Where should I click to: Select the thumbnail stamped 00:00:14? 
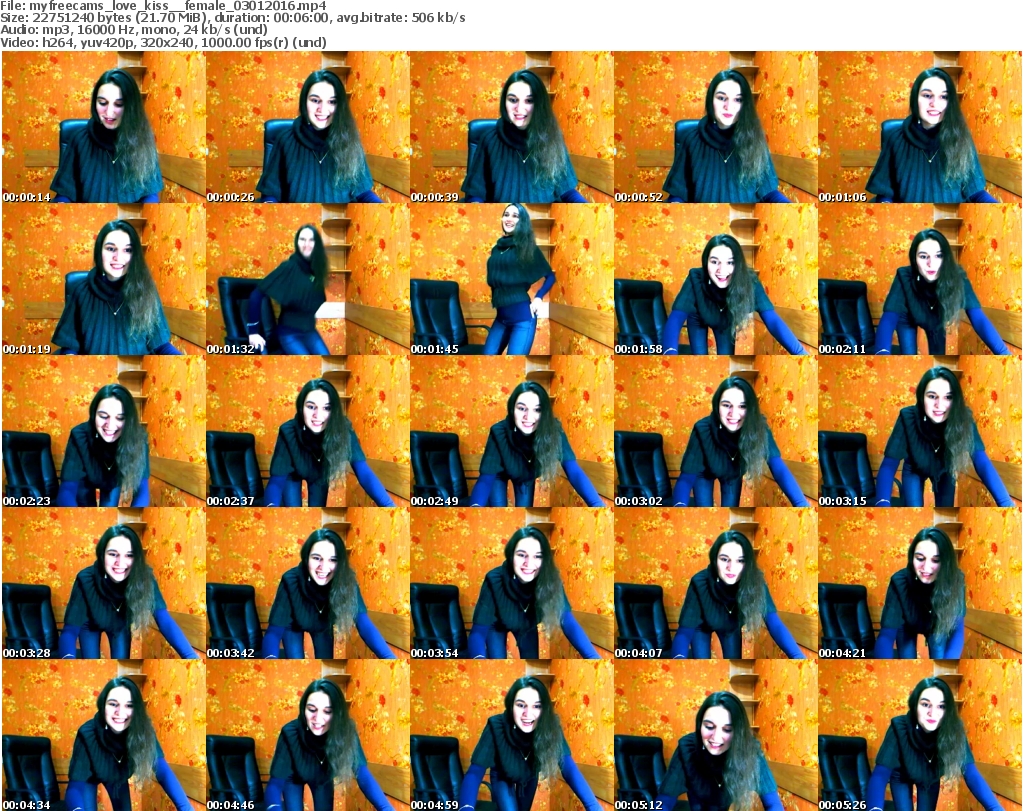click(x=104, y=127)
